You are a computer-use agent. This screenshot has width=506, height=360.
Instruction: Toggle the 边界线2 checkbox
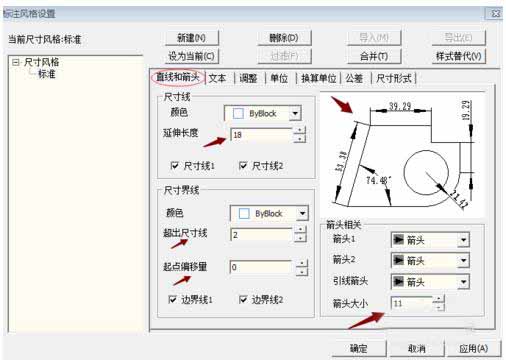243,299
